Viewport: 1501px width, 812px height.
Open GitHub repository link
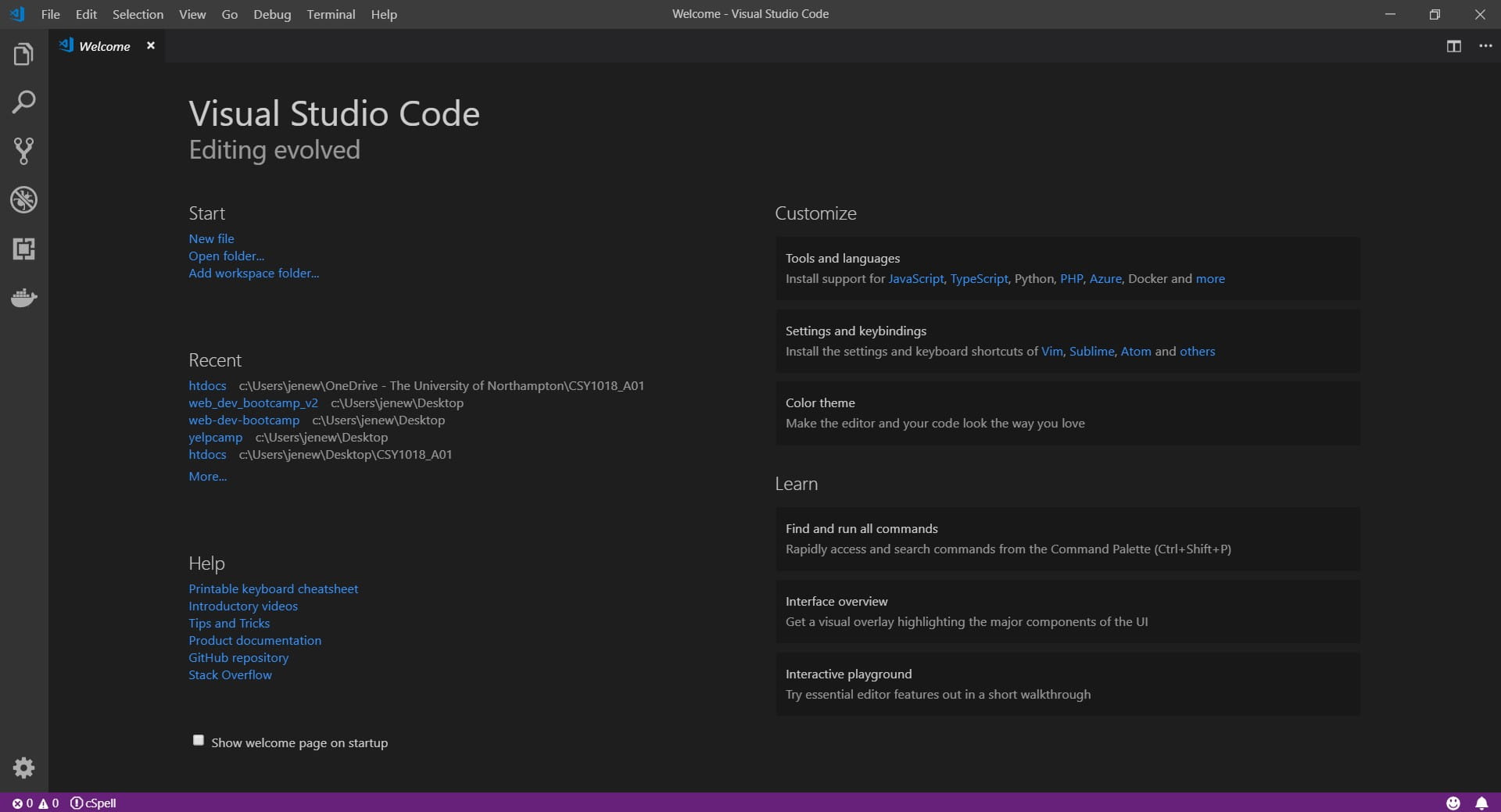238,657
